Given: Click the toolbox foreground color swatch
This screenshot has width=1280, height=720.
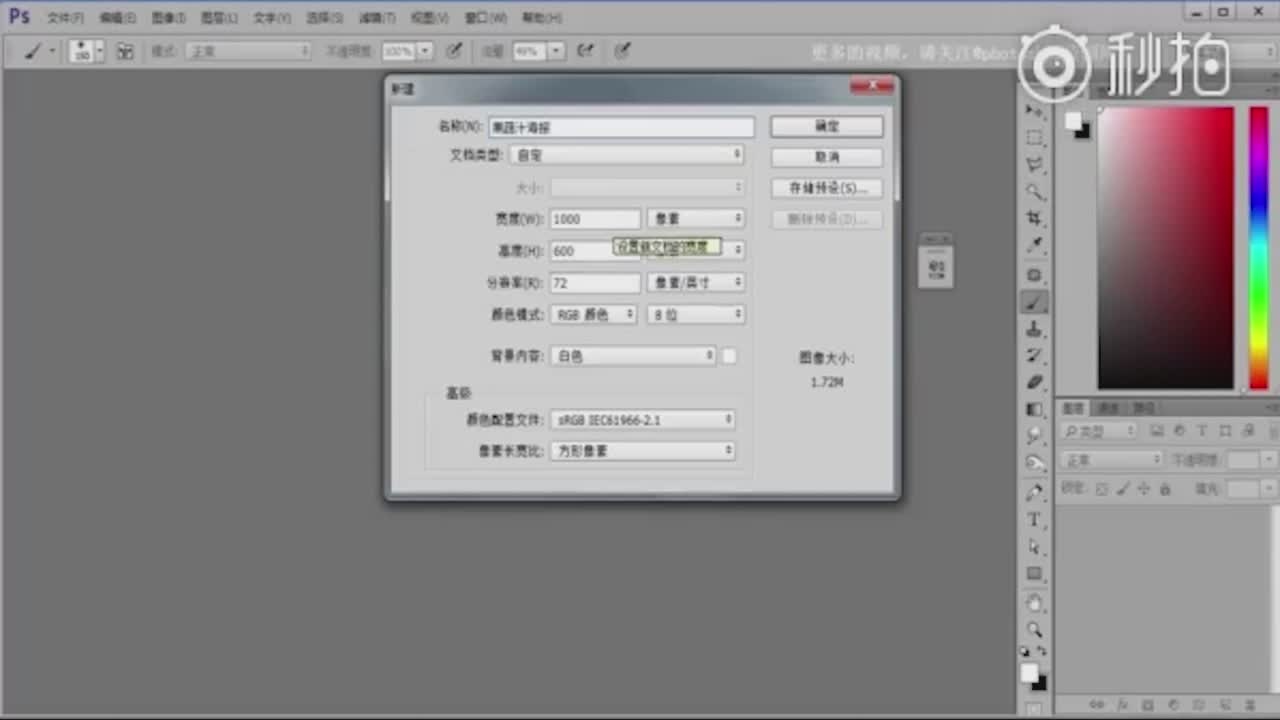Looking at the screenshot, I should [1029, 673].
